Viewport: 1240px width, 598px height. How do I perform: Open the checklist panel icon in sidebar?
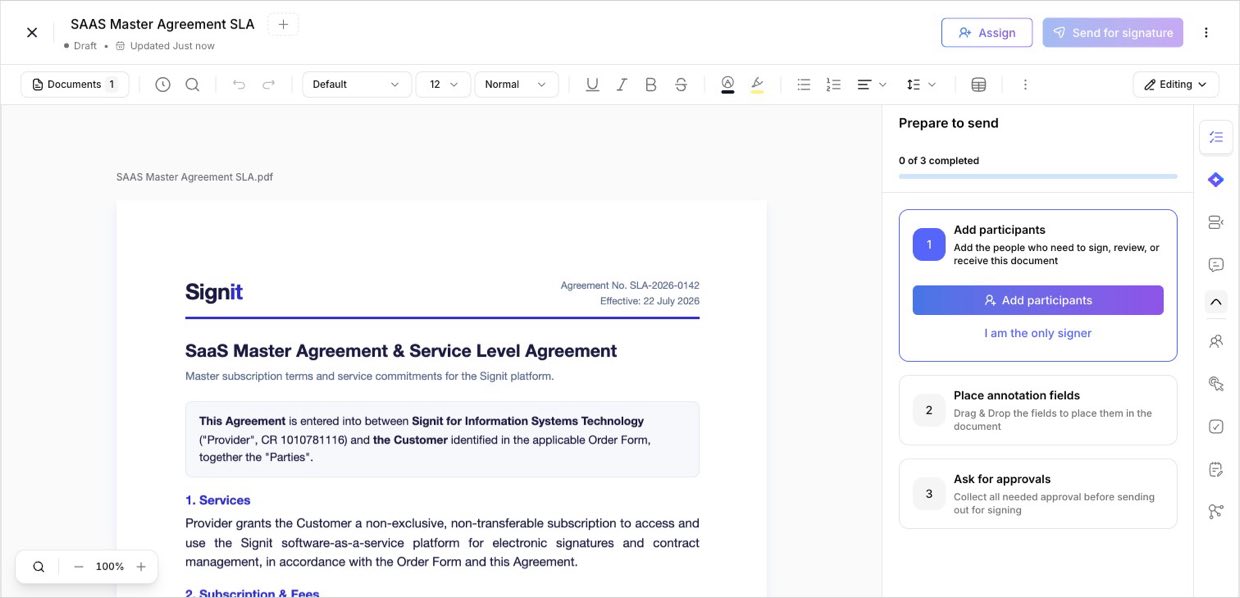click(1216, 137)
